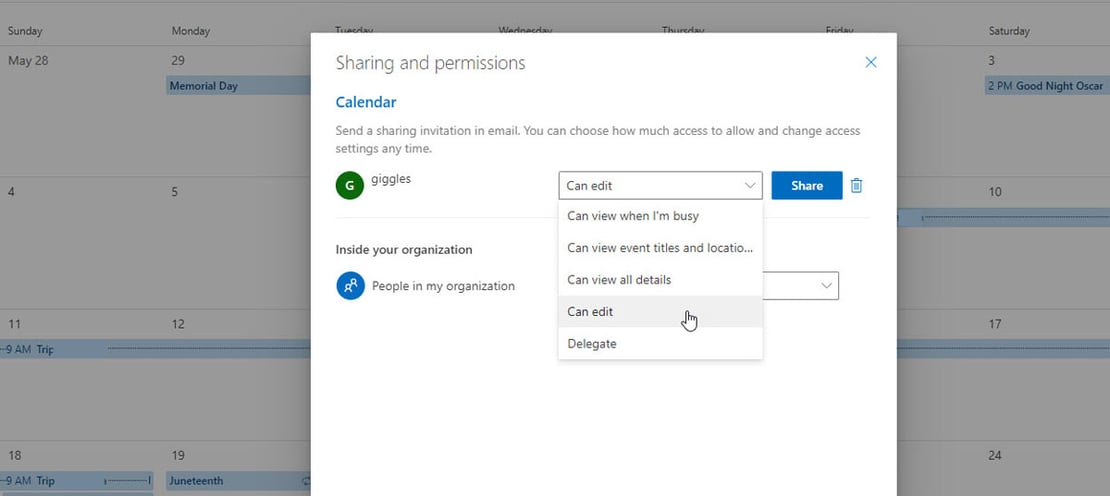Click the People in my organization icon

350,286
